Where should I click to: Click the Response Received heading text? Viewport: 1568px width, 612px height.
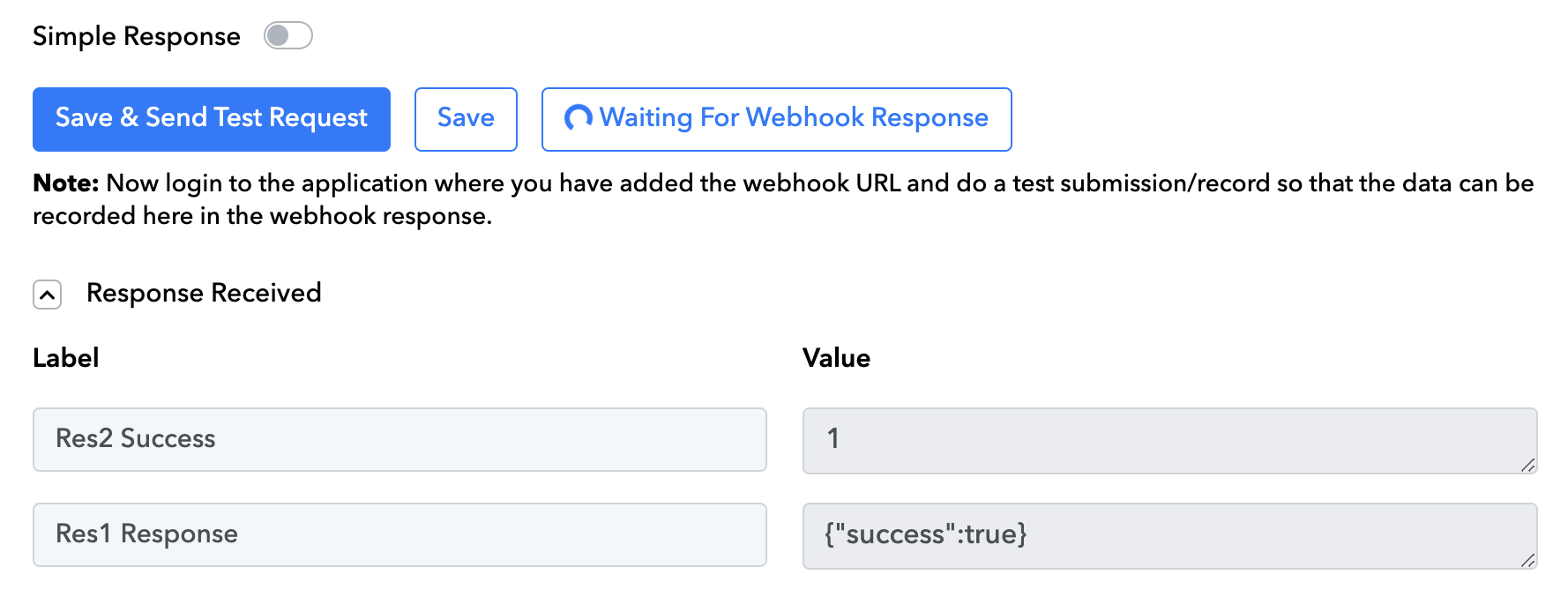click(x=204, y=293)
